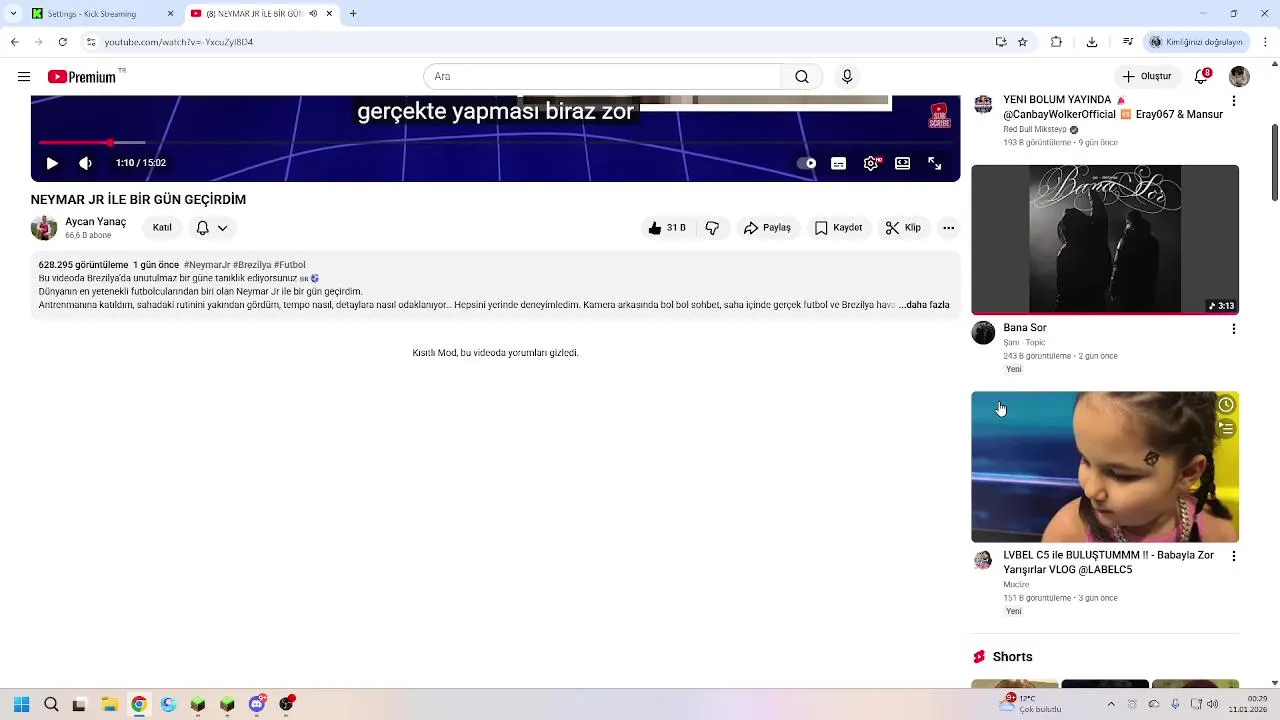Open the tab search dropdown arrow
Viewport: 1280px width, 720px height.
pos(13,14)
